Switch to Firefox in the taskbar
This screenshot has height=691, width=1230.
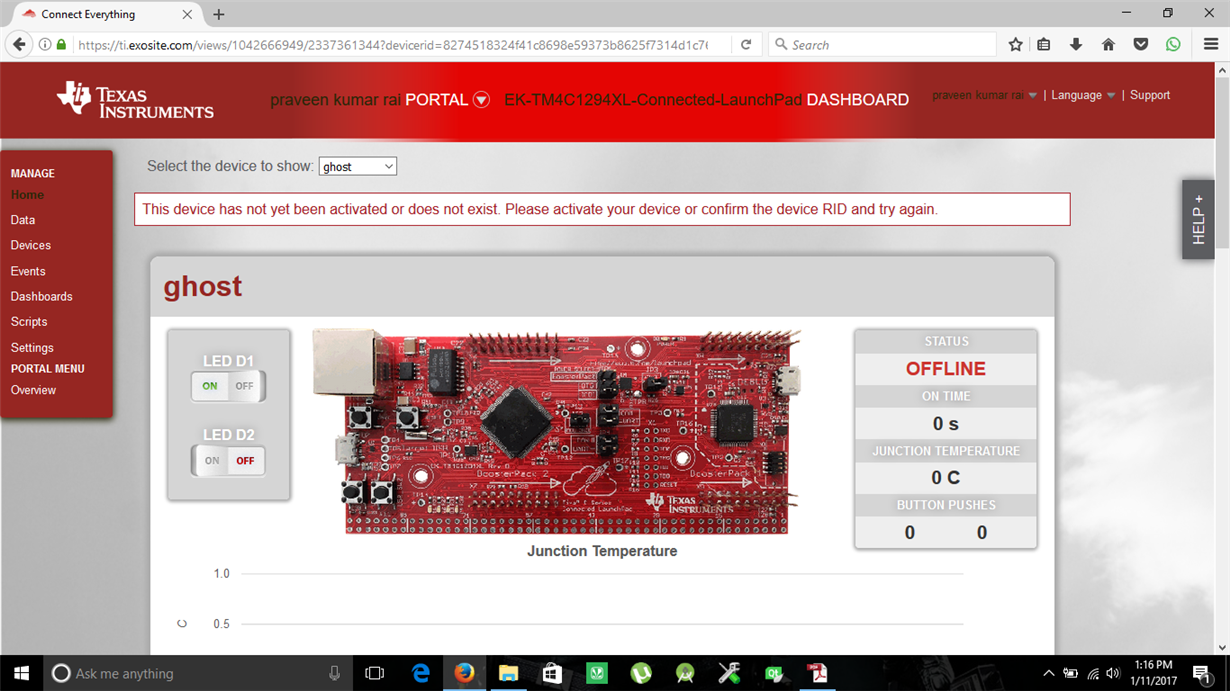pyautogui.click(x=464, y=673)
